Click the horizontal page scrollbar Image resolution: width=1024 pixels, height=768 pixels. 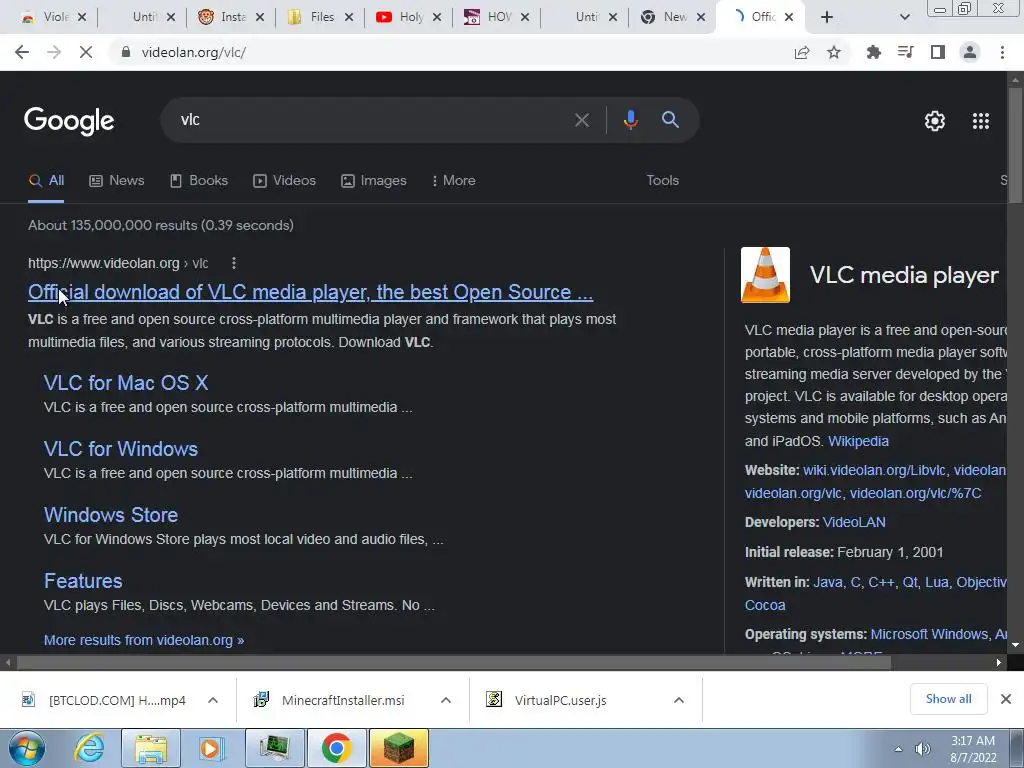(453, 662)
